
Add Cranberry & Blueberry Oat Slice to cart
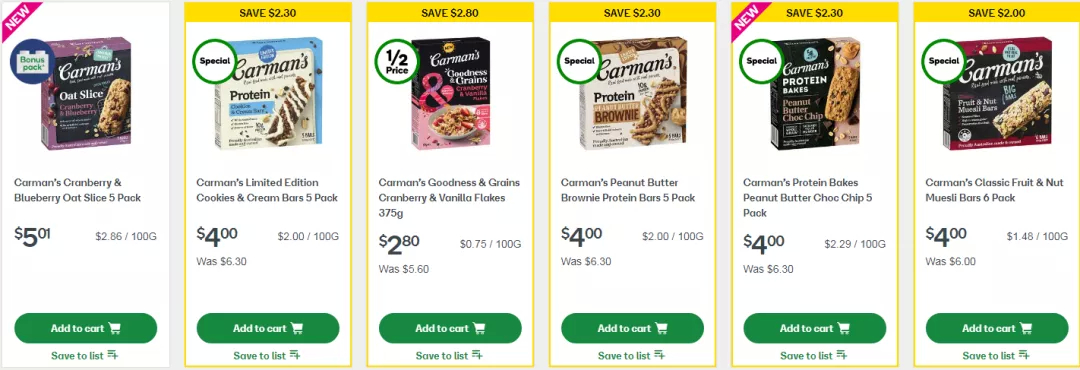[x=85, y=328]
